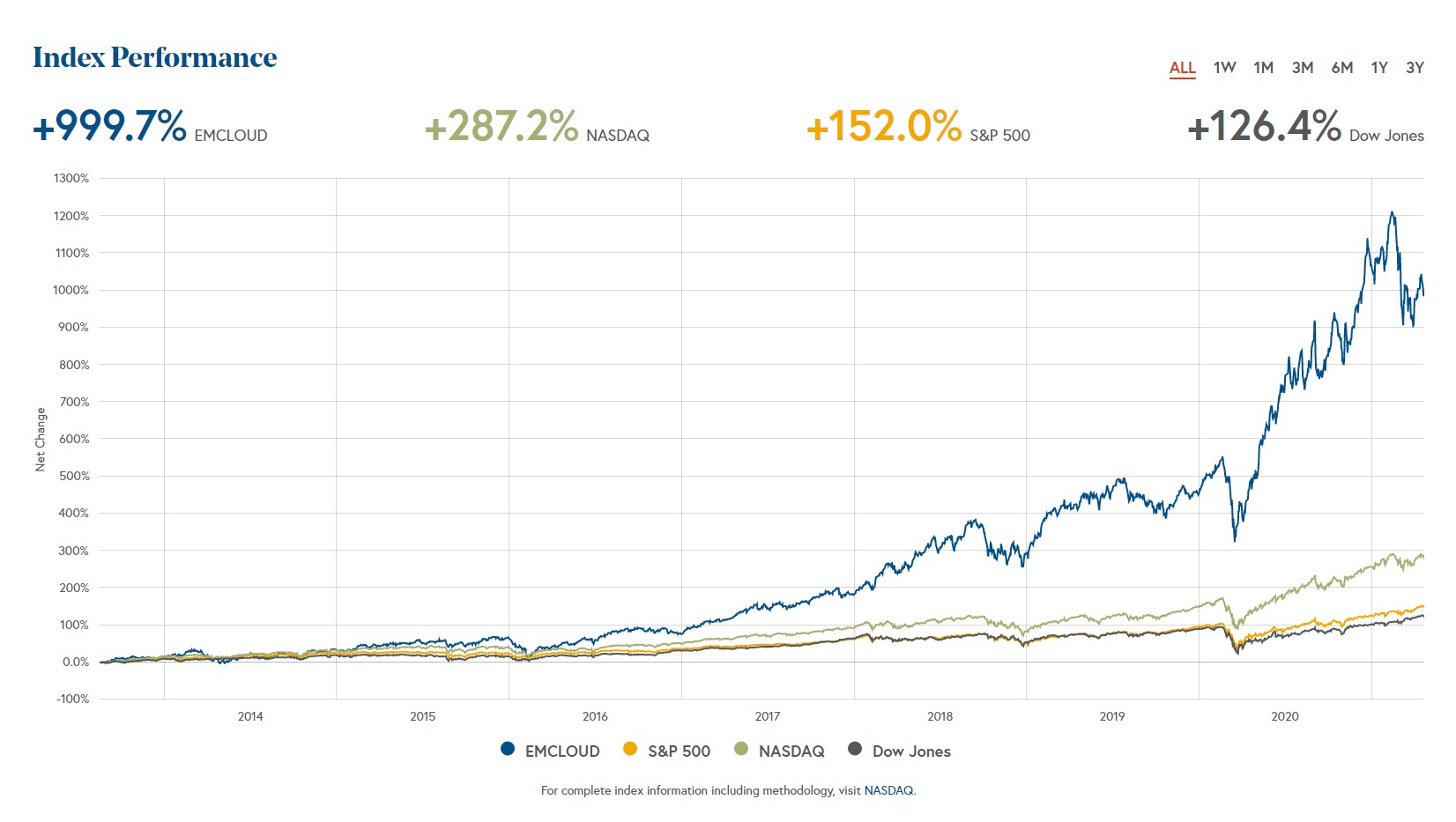
Task: Select the ALL time range
Action: coord(1183,67)
